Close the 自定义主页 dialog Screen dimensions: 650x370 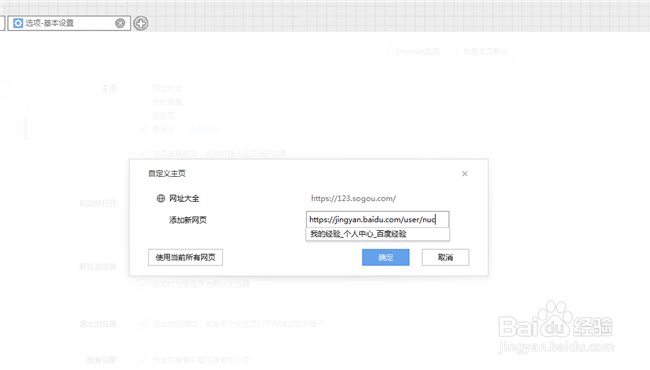(465, 174)
